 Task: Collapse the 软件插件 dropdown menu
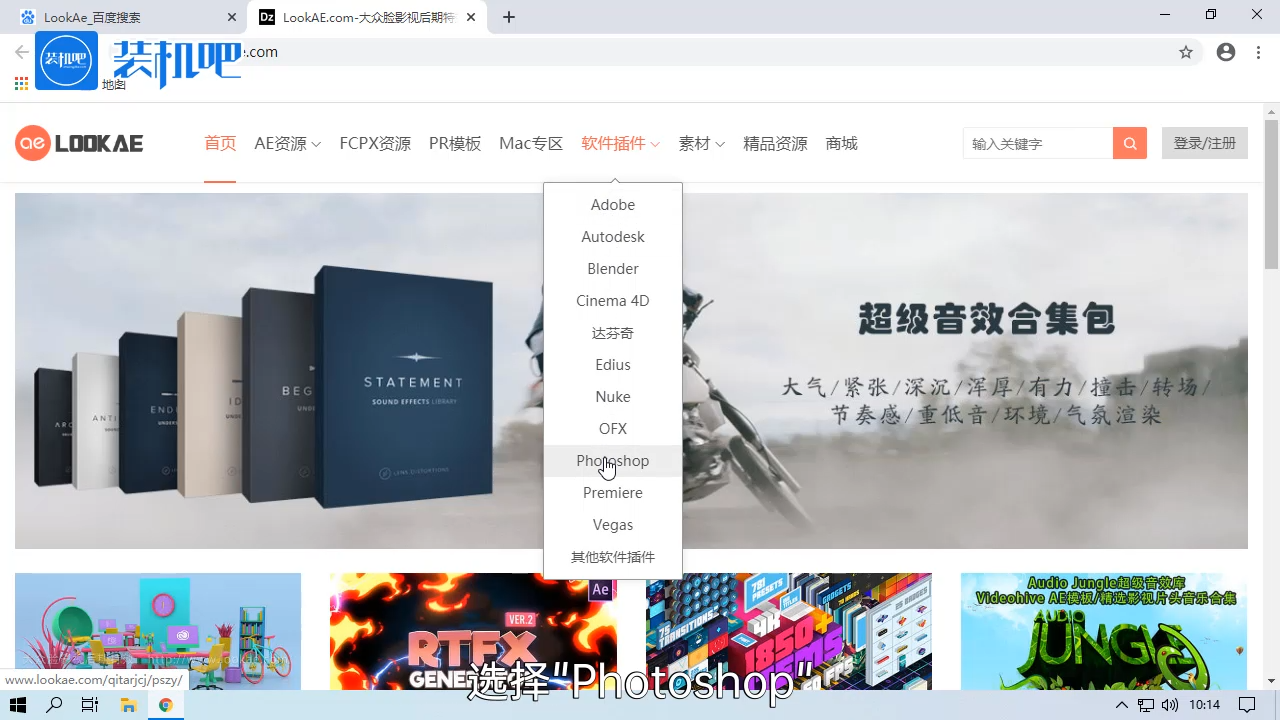pos(614,143)
